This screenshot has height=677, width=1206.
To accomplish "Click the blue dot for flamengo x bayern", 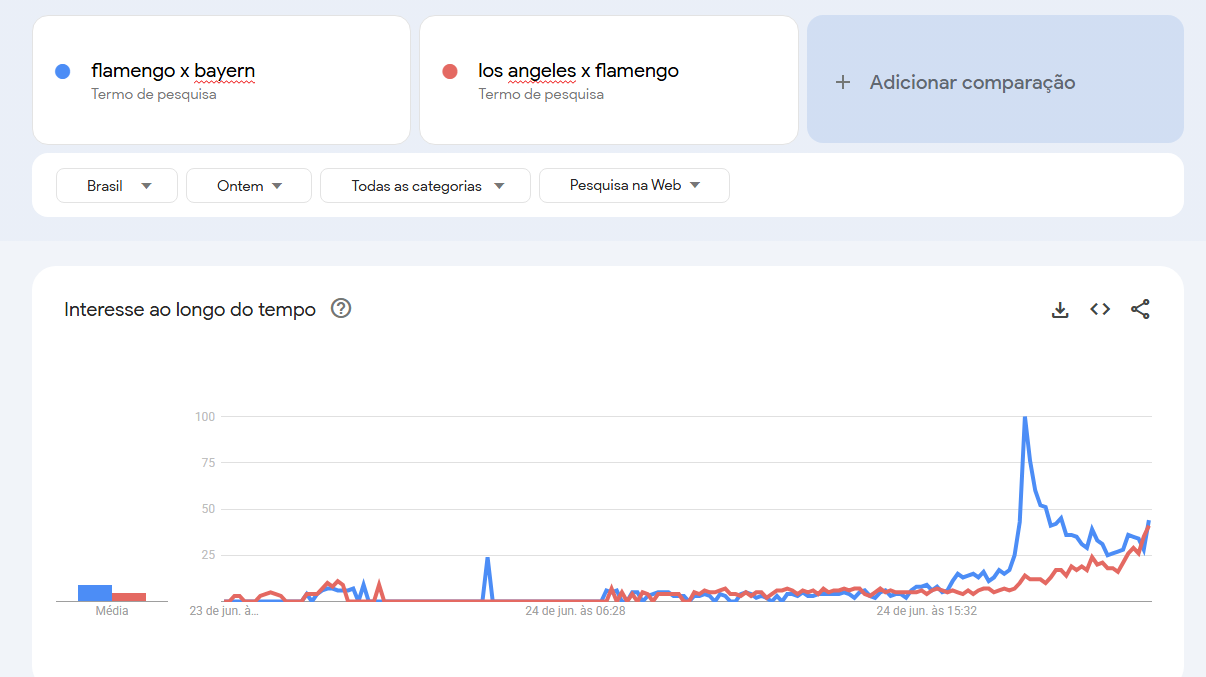I will [x=63, y=71].
